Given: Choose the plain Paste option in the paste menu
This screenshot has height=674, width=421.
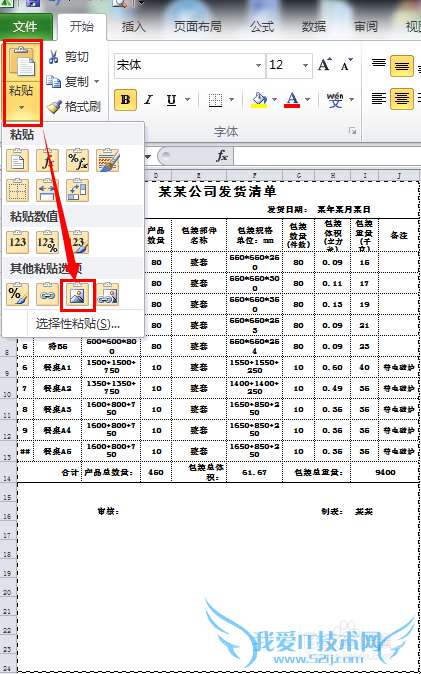Looking at the screenshot, I should 18,160.
